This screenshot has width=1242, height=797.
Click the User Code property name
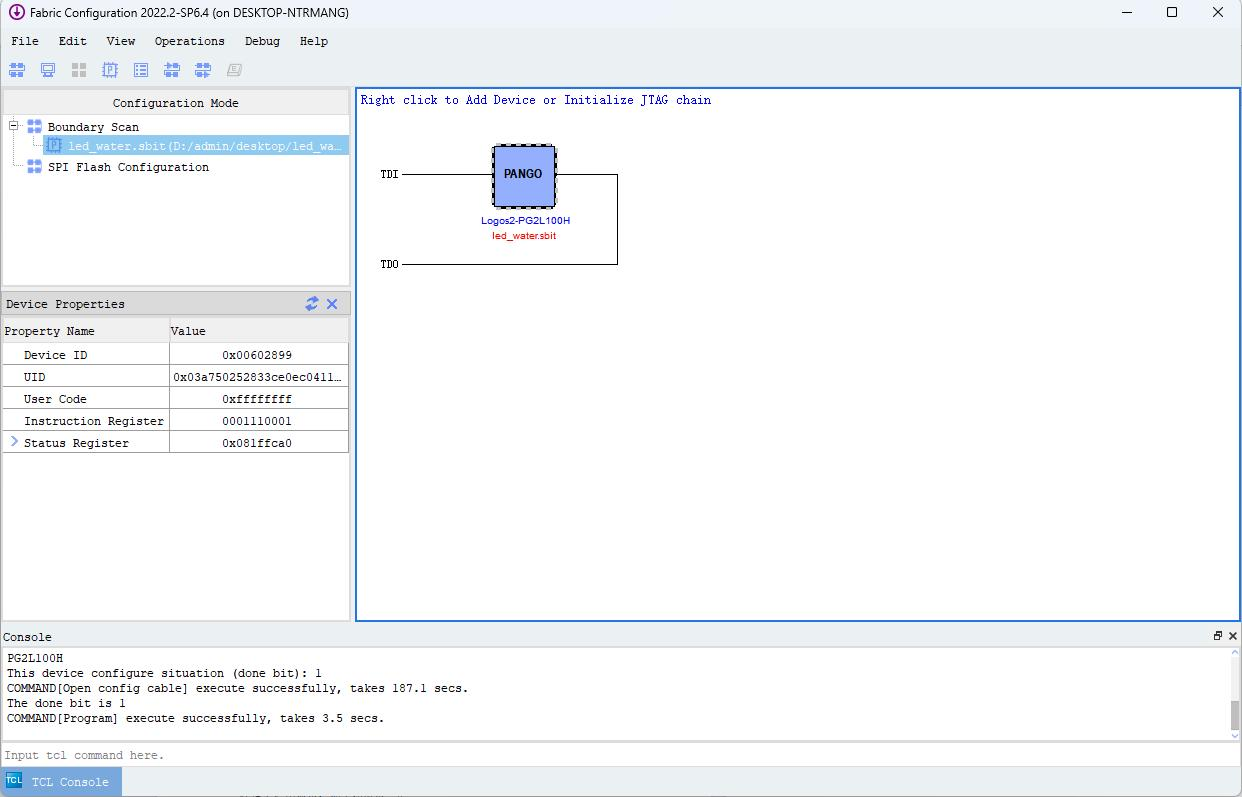coord(56,399)
